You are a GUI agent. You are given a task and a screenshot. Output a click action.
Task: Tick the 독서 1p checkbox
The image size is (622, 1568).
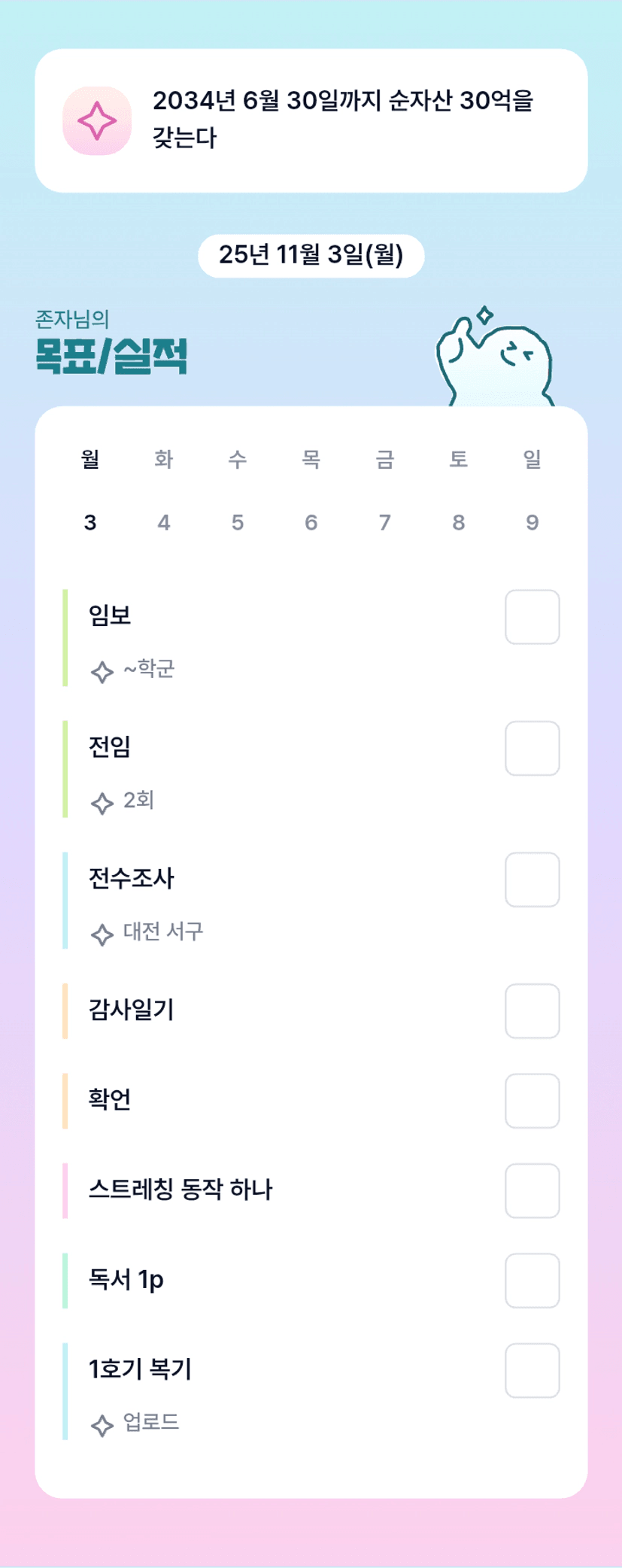pos(532,1281)
